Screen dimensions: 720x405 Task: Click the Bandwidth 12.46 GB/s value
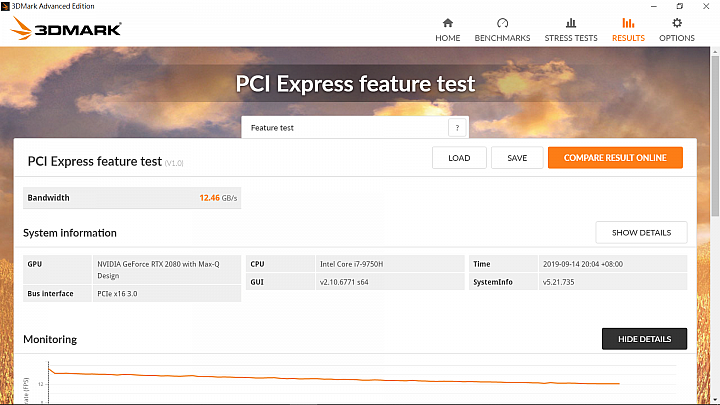coord(219,198)
